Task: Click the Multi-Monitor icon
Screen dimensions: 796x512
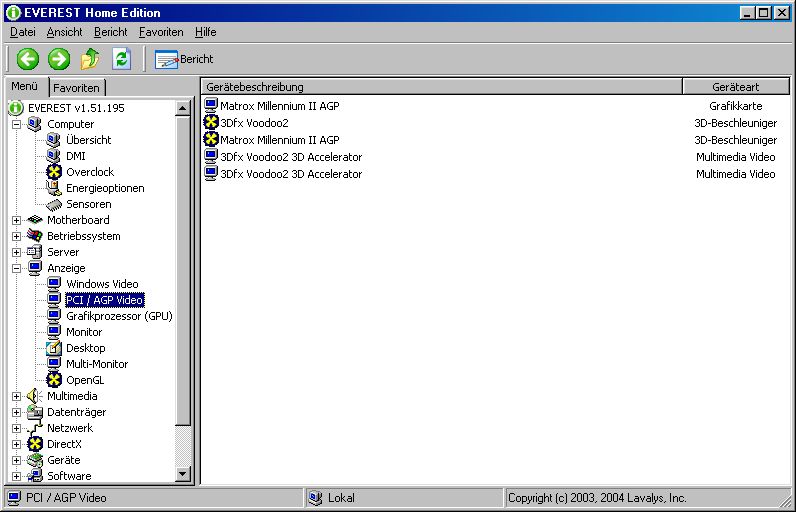Action: [x=54, y=363]
